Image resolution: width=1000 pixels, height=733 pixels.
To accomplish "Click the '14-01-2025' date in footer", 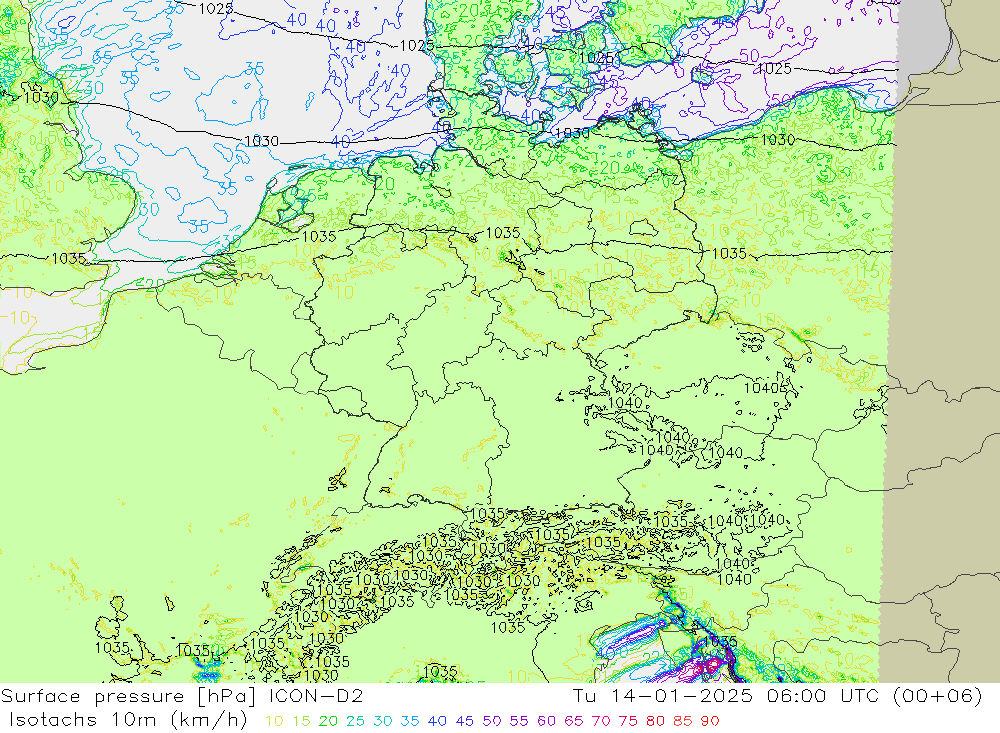I will pos(681,696).
